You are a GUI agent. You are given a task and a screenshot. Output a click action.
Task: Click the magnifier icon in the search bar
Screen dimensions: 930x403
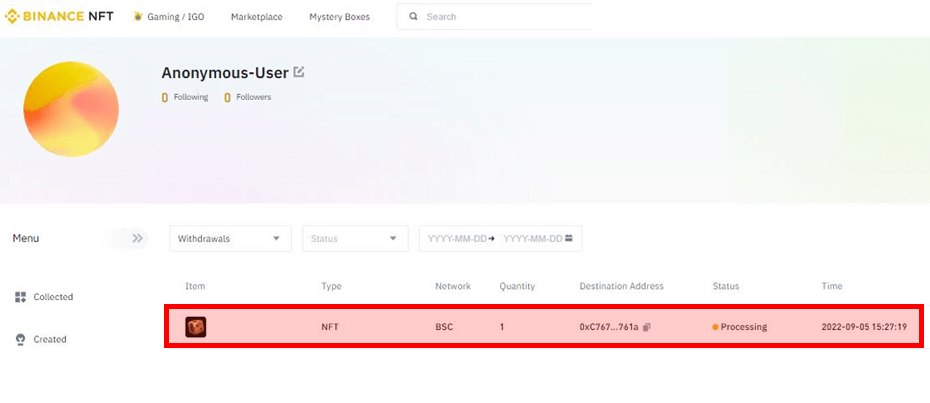412,17
